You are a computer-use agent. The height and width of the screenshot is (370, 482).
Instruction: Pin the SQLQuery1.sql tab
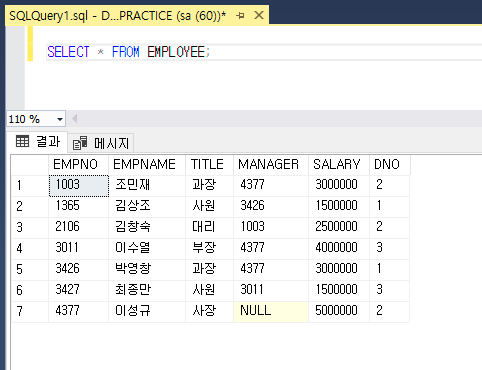coord(240,15)
